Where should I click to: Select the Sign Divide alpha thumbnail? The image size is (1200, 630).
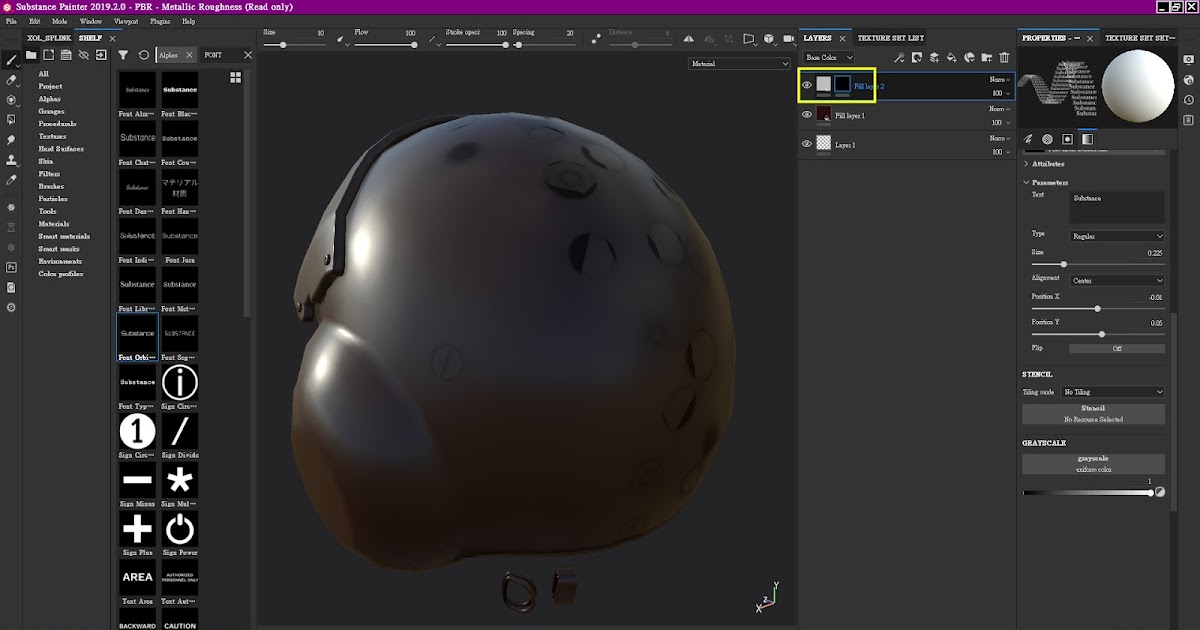coord(180,432)
